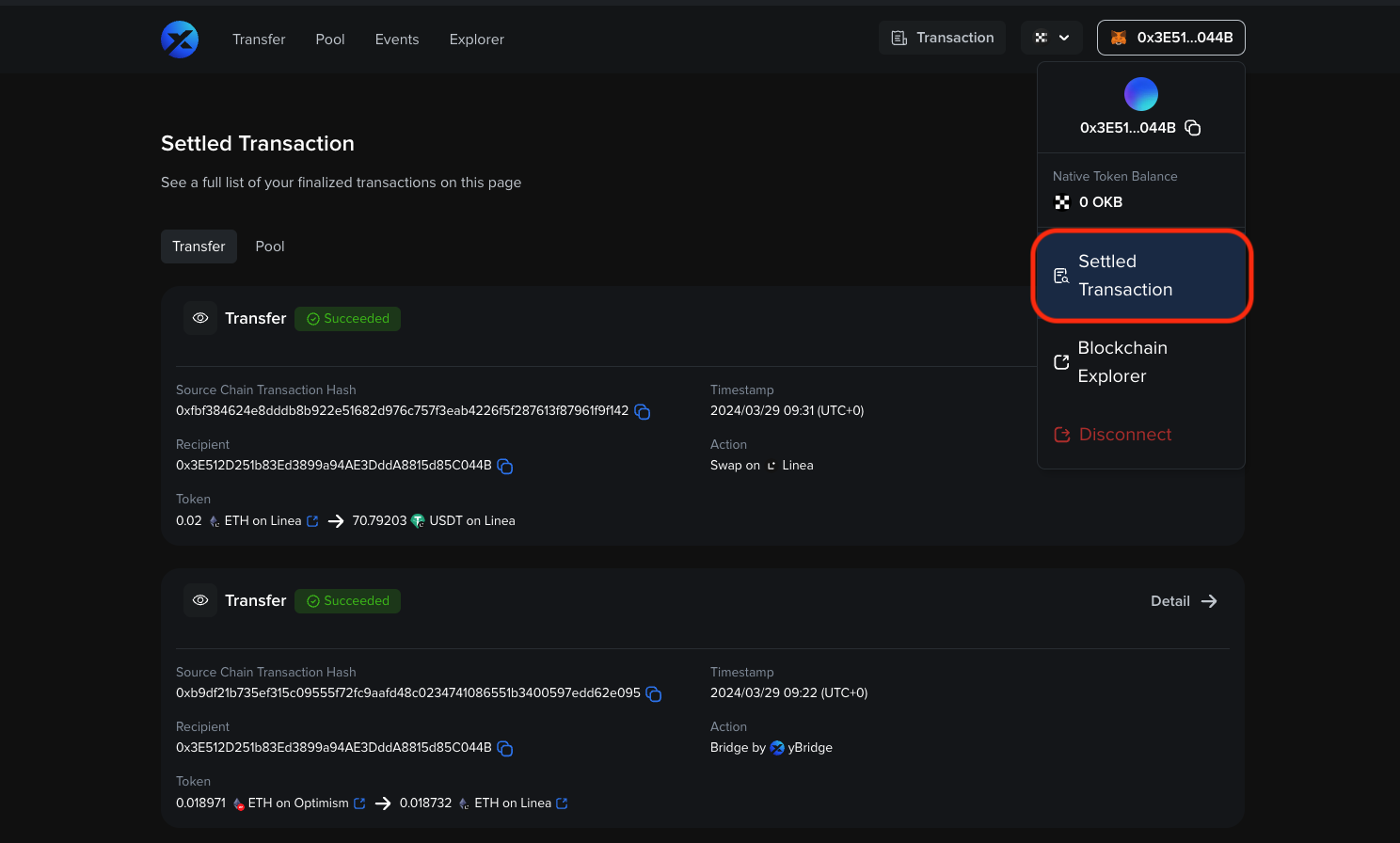Switch to the Pool tab
This screenshot has height=843, width=1400.
pos(270,246)
